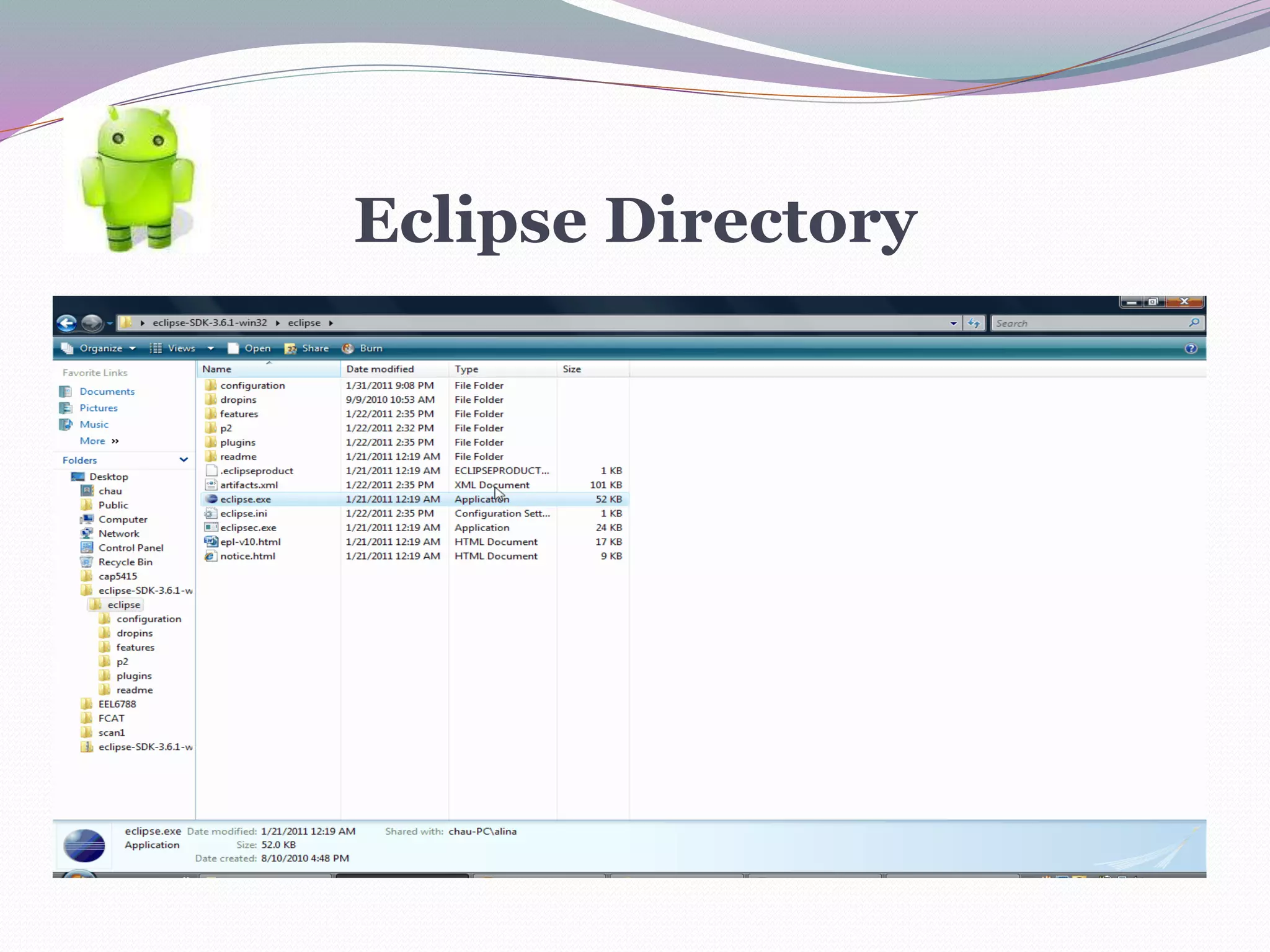Click the Back navigation arrow button
This screenshot has width=1270, height=952.
pyautogui.click(x=66, y=323)
